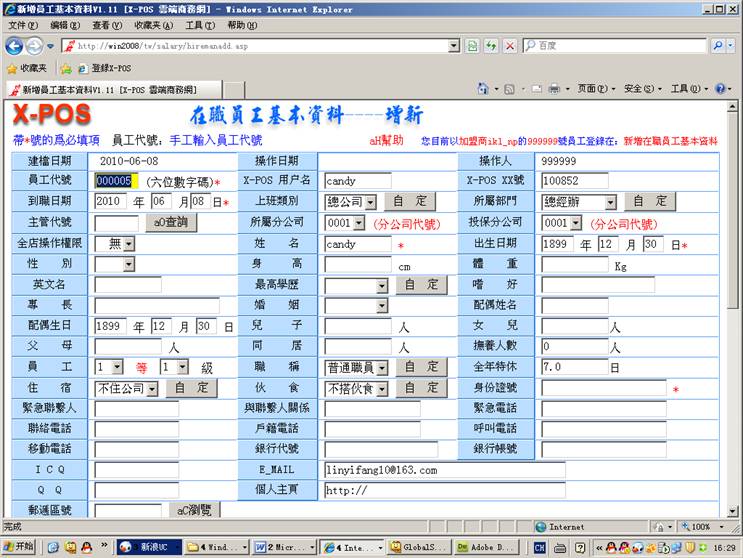
Task: Open the 工具(T) menu
Action: [x=199, y=25]
